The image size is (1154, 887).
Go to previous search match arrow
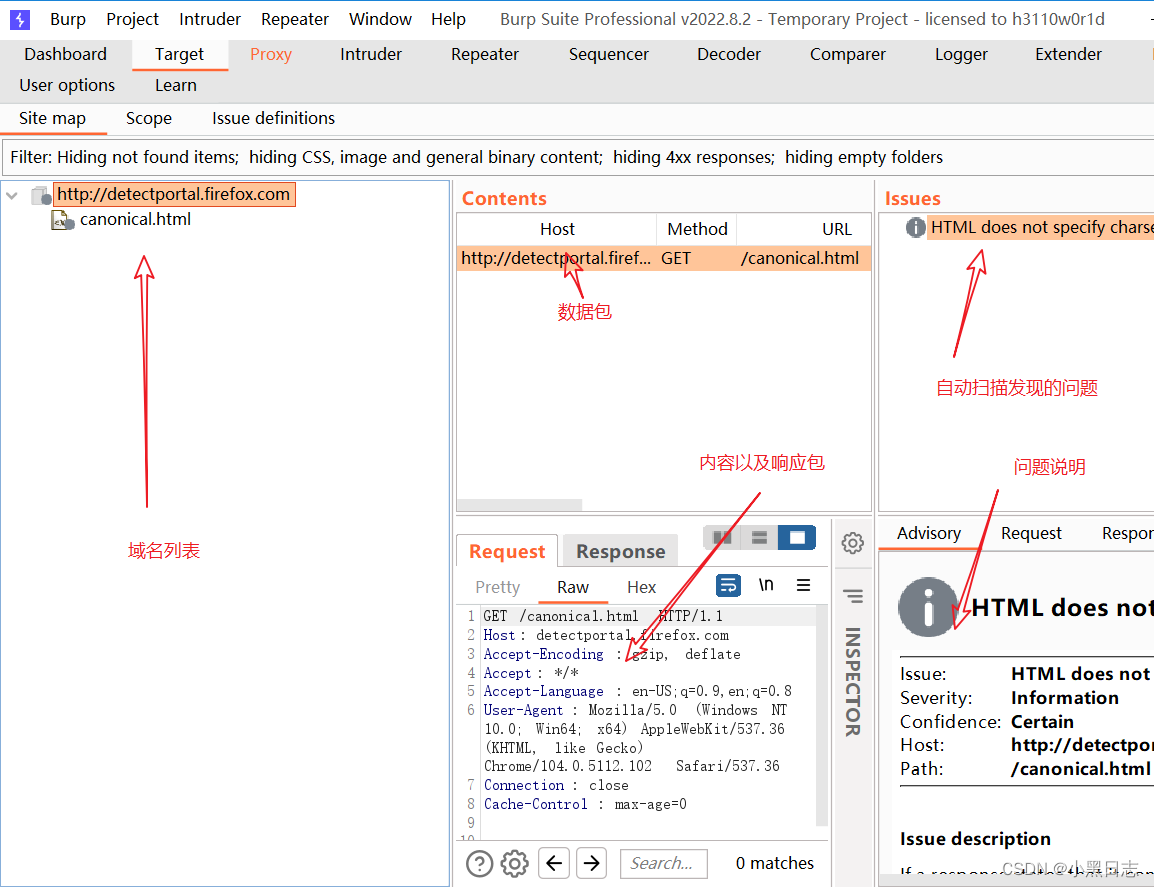554,863
